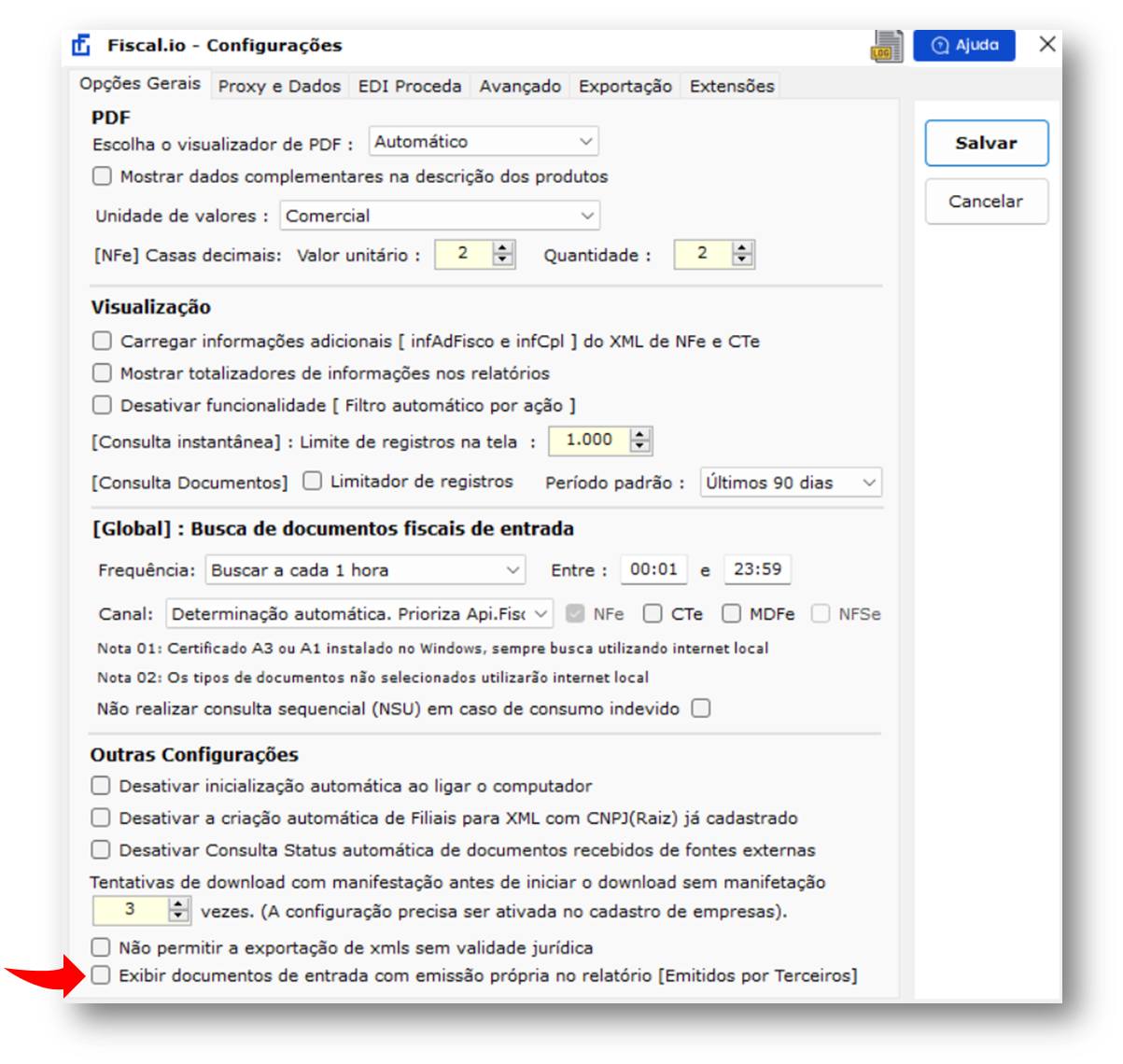Enable Não permitir exportação de xmls checkbox
The image size is (1123, 1064).
click(101, 947)
